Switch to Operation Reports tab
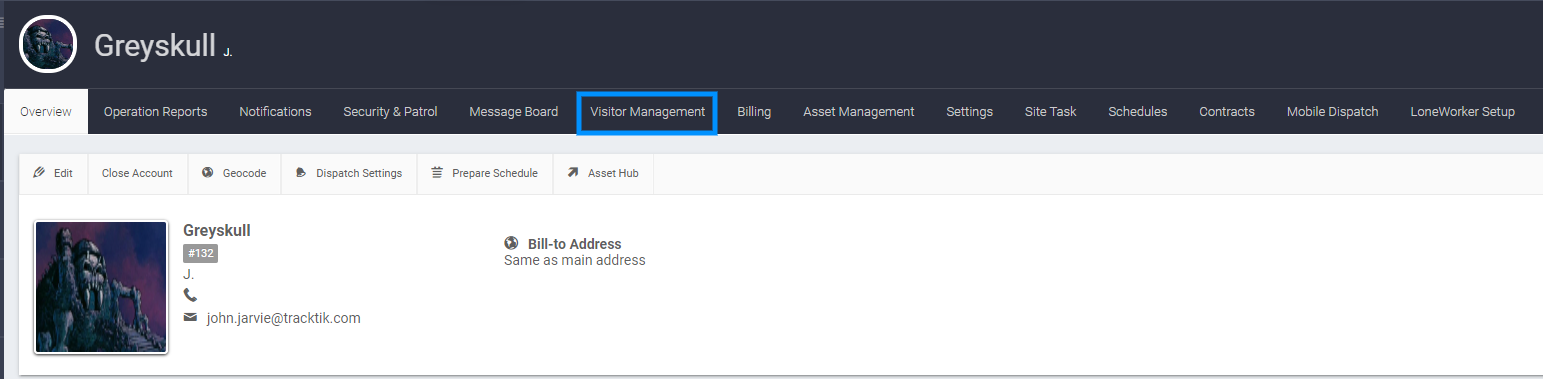Viewport: 1543px width, 379px height. coord(155,112)
